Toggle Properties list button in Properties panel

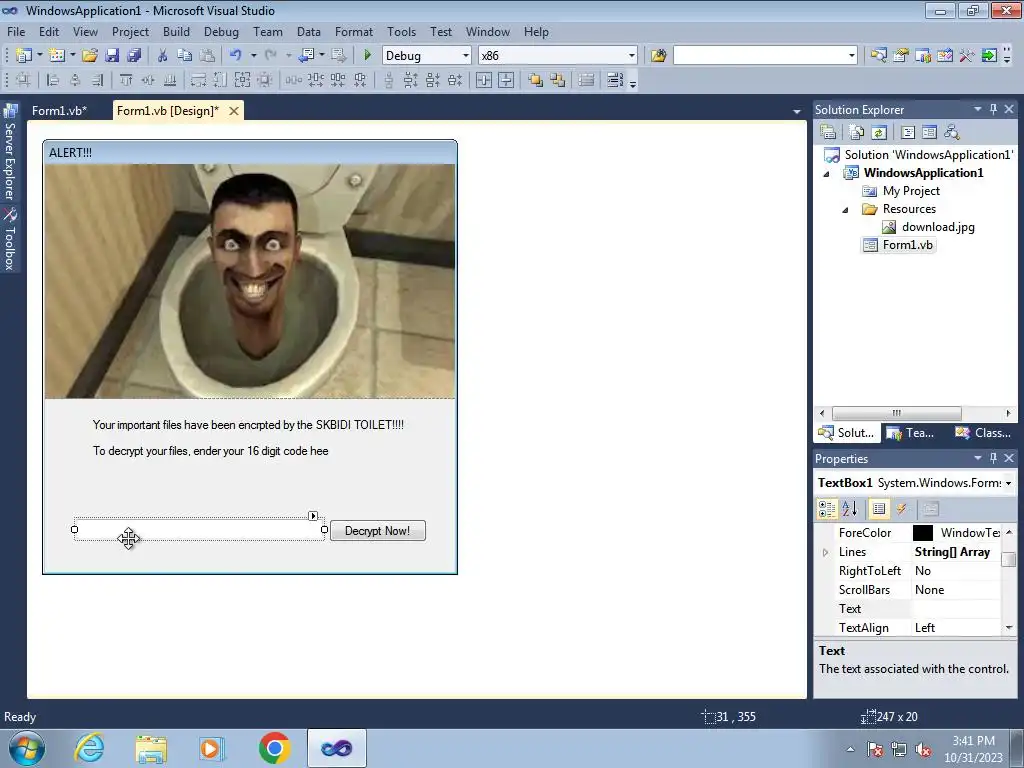[879, 509]
